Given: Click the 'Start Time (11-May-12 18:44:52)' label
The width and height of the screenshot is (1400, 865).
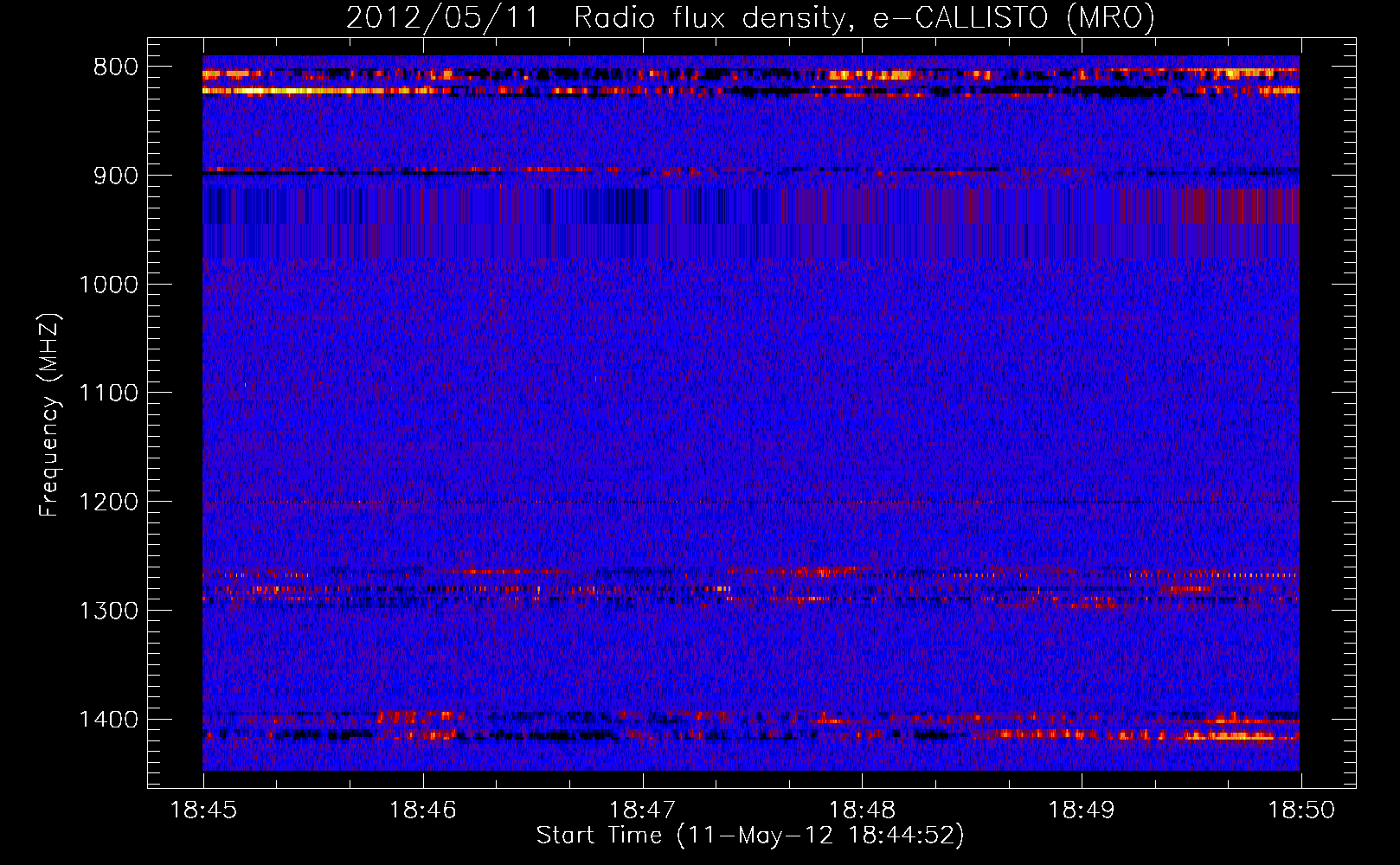Looking at the screenshot, I should point(750,836).
